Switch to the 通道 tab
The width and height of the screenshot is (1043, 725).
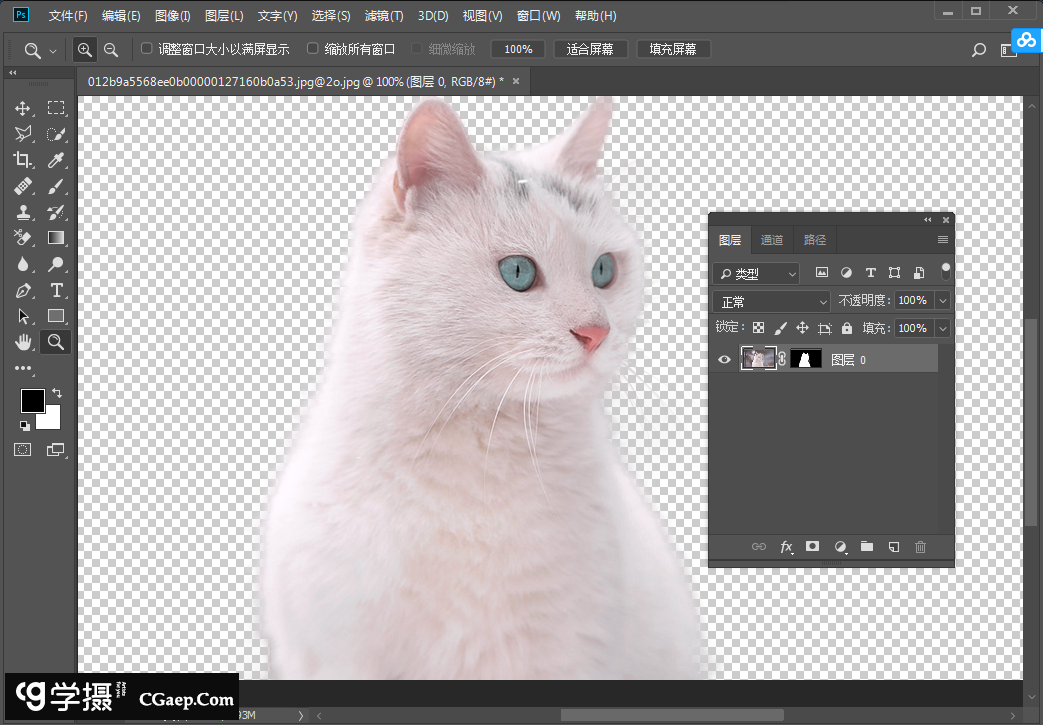click(x=772, y=240)
